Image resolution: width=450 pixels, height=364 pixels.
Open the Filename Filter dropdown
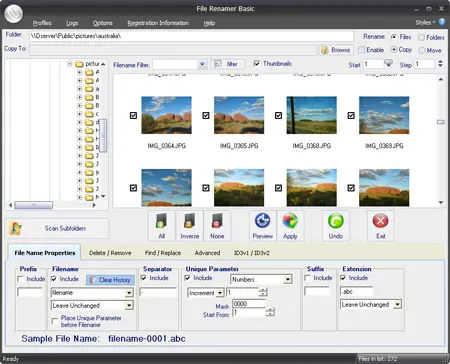click(202, 64)
